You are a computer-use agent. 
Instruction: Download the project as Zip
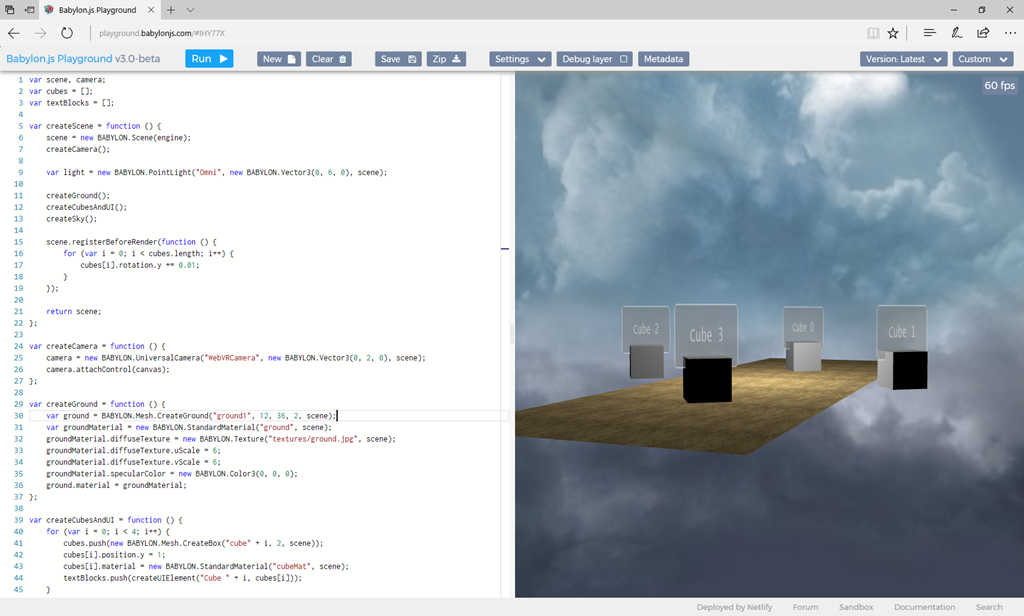[446, 59]
